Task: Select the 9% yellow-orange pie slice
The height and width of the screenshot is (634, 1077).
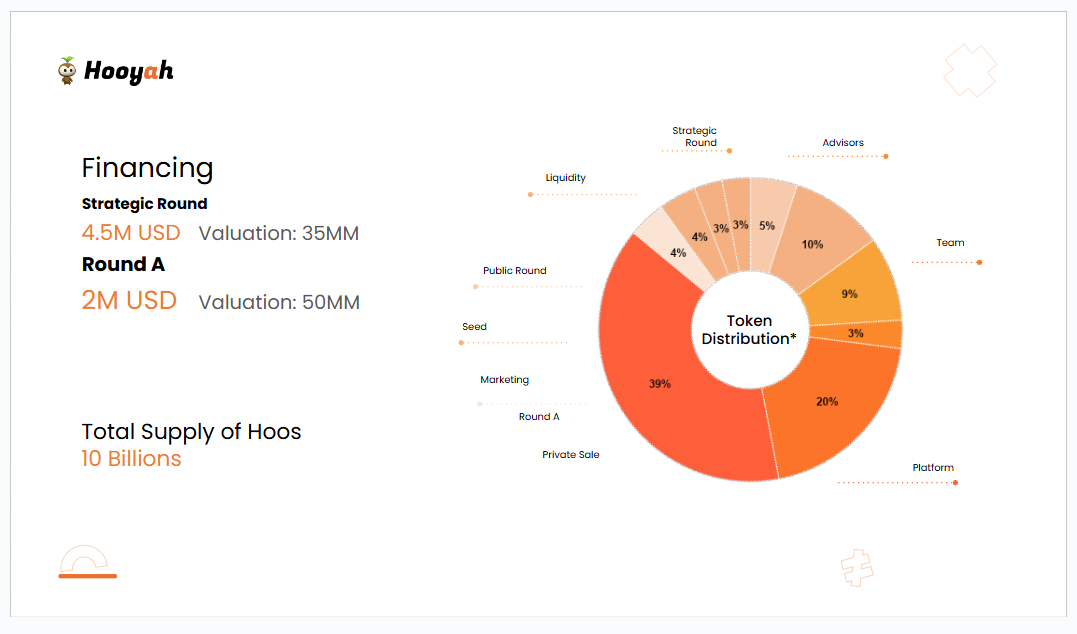Action: coord(851,294)
